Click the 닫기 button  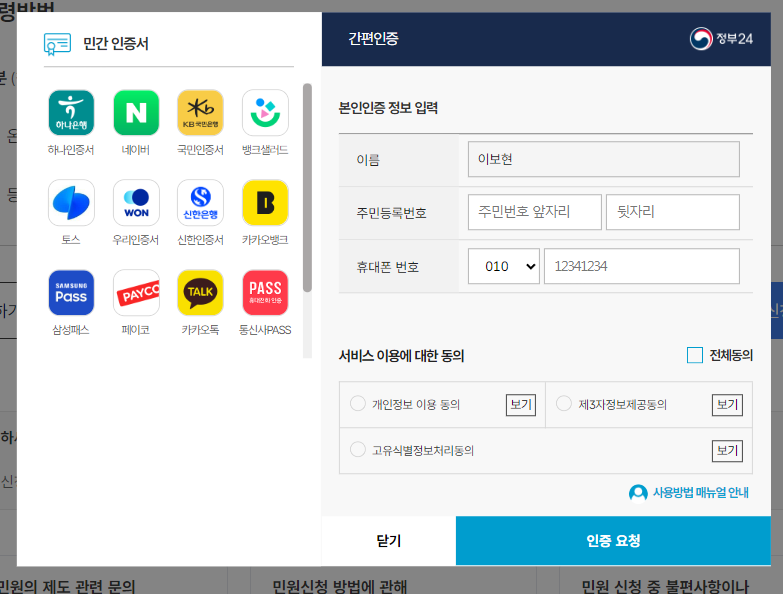click(x=389, y=541)
